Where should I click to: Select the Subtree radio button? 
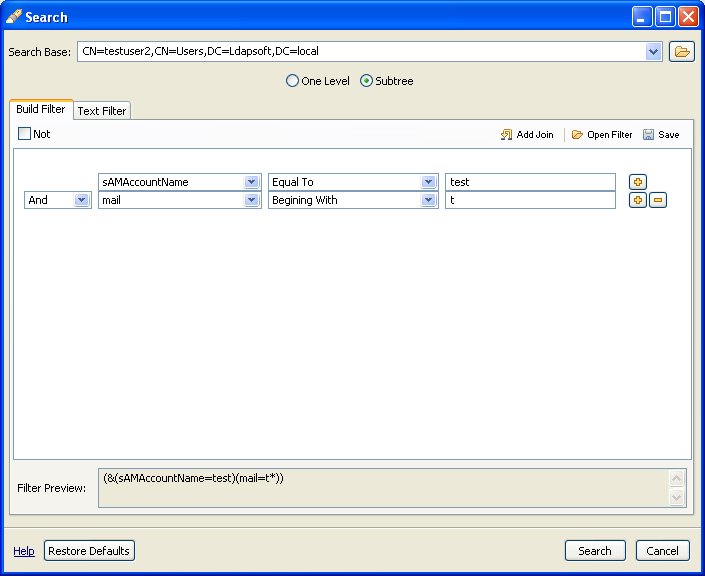click(x=366, y=81)
